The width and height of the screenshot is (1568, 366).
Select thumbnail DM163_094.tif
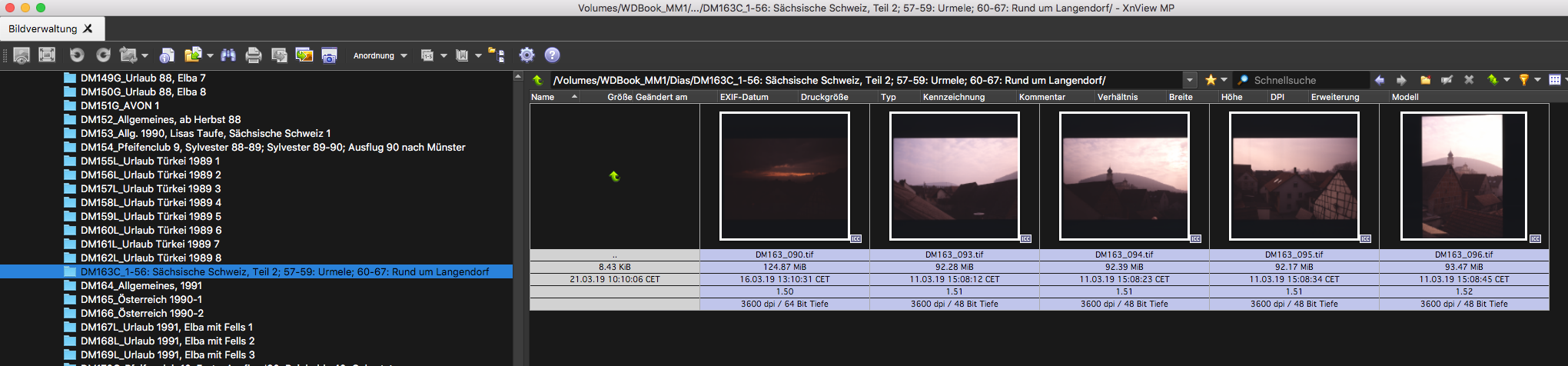tap(1125, 176)
